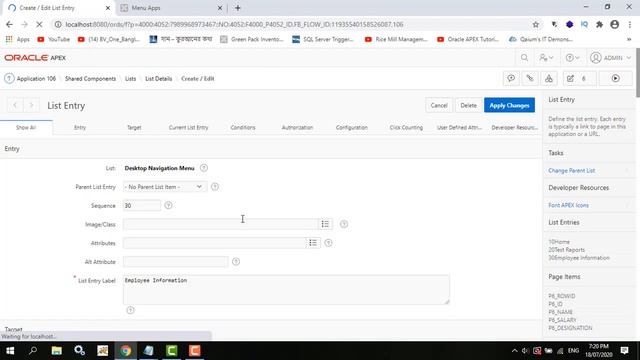This screenshot has height=360, width=640.
Task: Open a new browser tab
Action: point(238,8)
